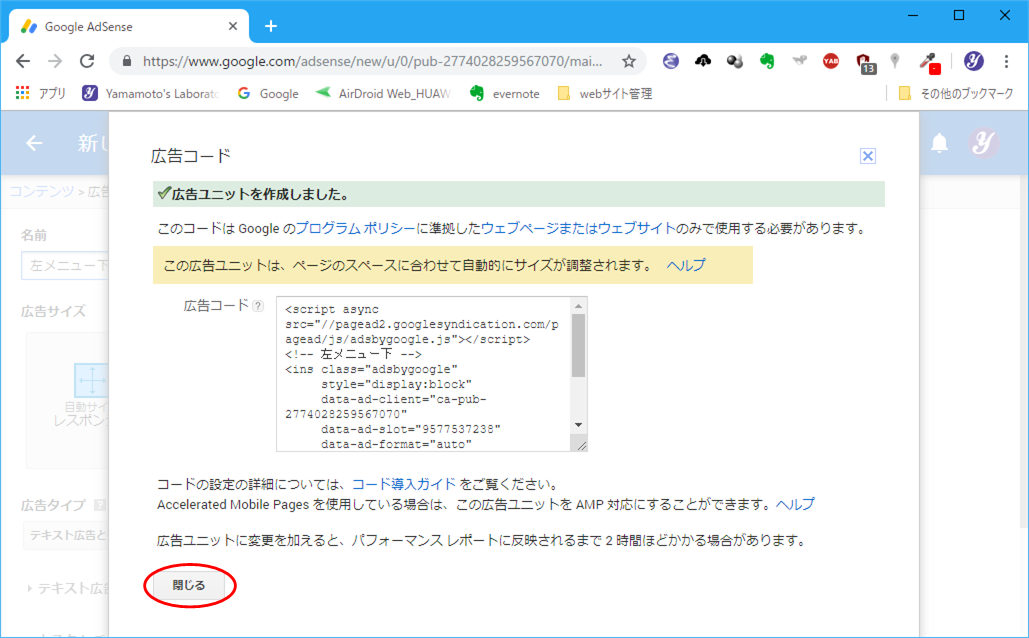Click the code box scrollbar thumb

tap(578, 345)
